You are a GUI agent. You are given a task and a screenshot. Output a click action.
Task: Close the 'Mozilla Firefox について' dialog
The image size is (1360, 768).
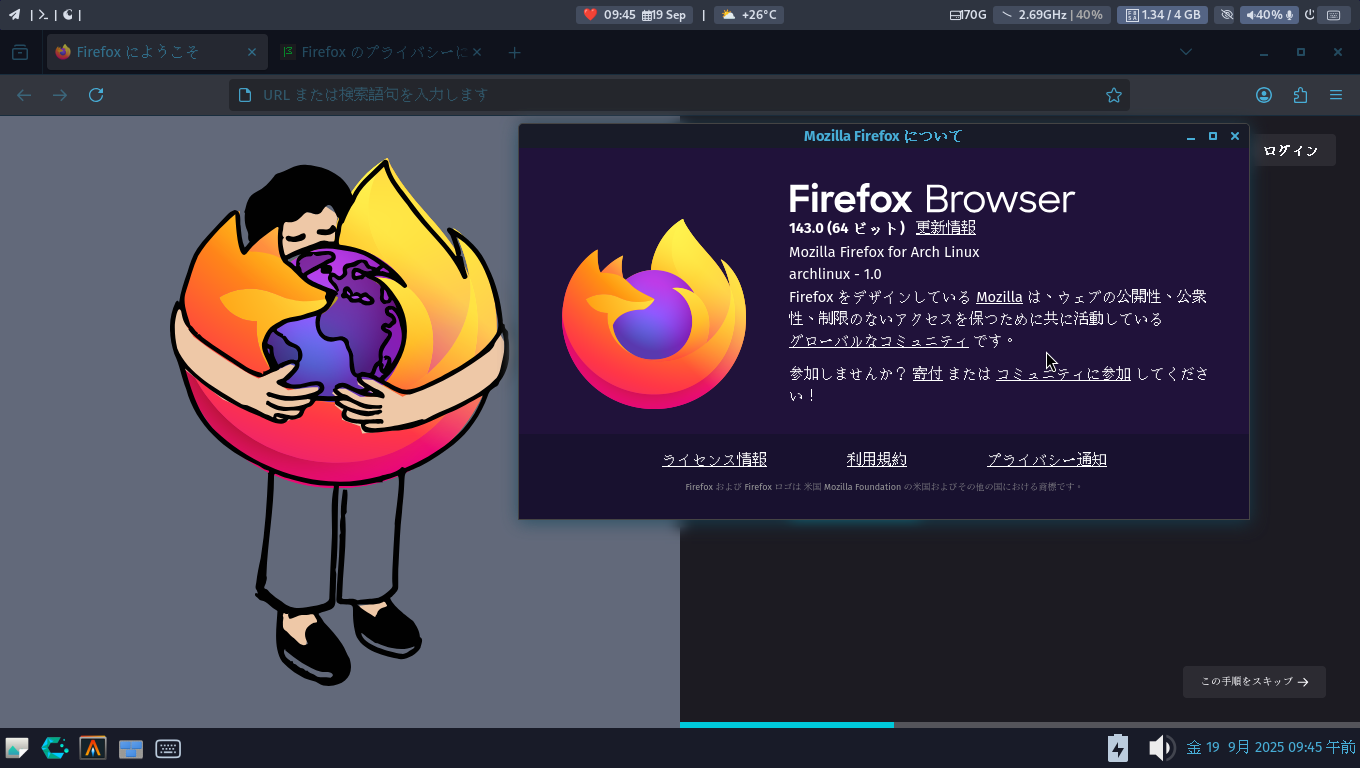(x=1235, y=136)
